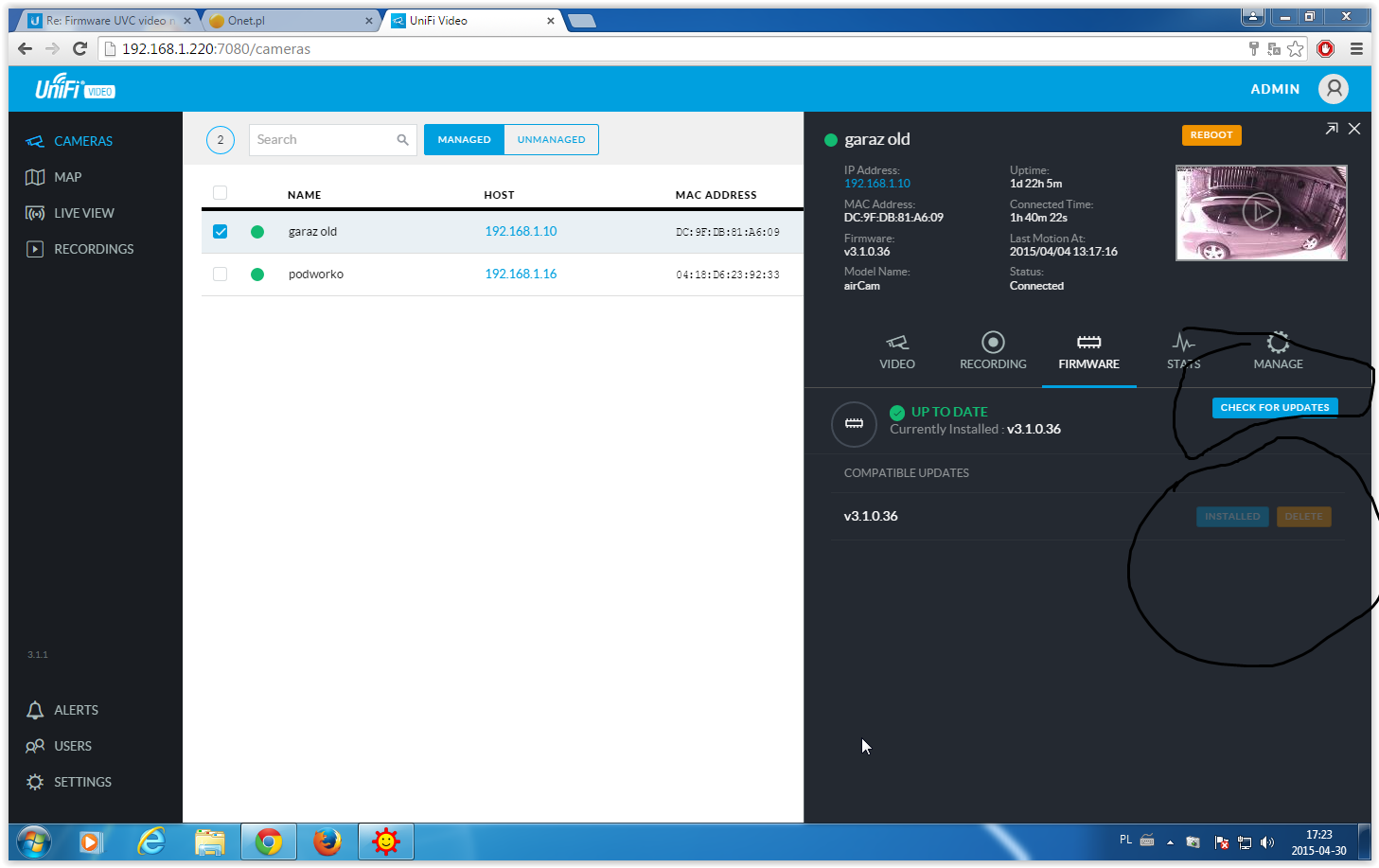Screen dimensions: 1379x868
Task: Click the UniFi Video logo
Action: point(75,88)
